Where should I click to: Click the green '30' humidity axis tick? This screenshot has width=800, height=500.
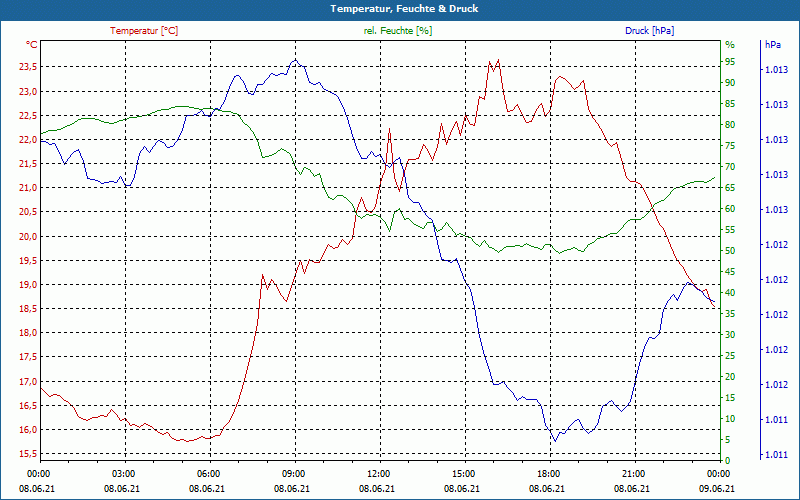[x=730, y=335]
